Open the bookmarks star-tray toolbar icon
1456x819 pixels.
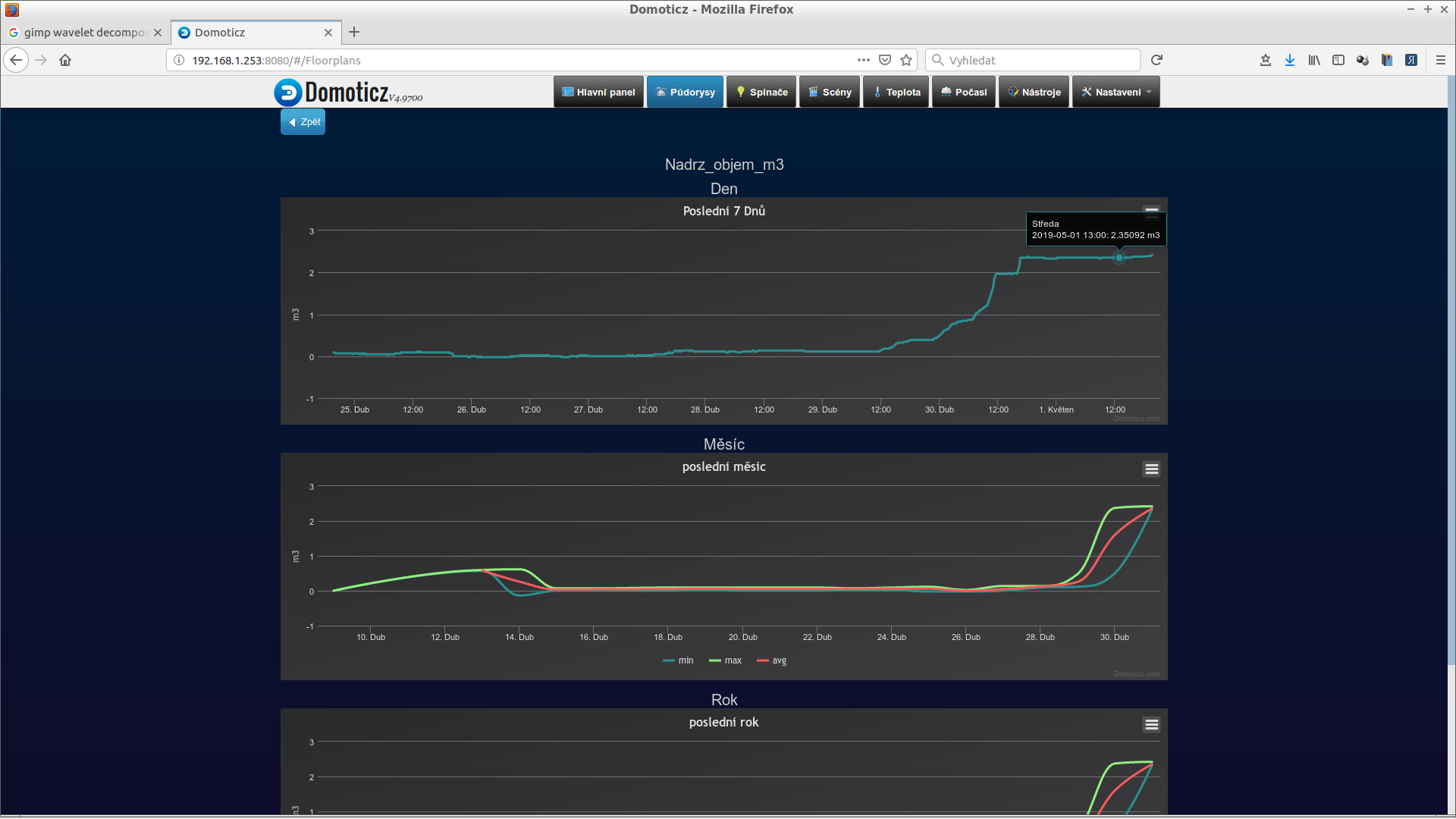pos(1266,60)
